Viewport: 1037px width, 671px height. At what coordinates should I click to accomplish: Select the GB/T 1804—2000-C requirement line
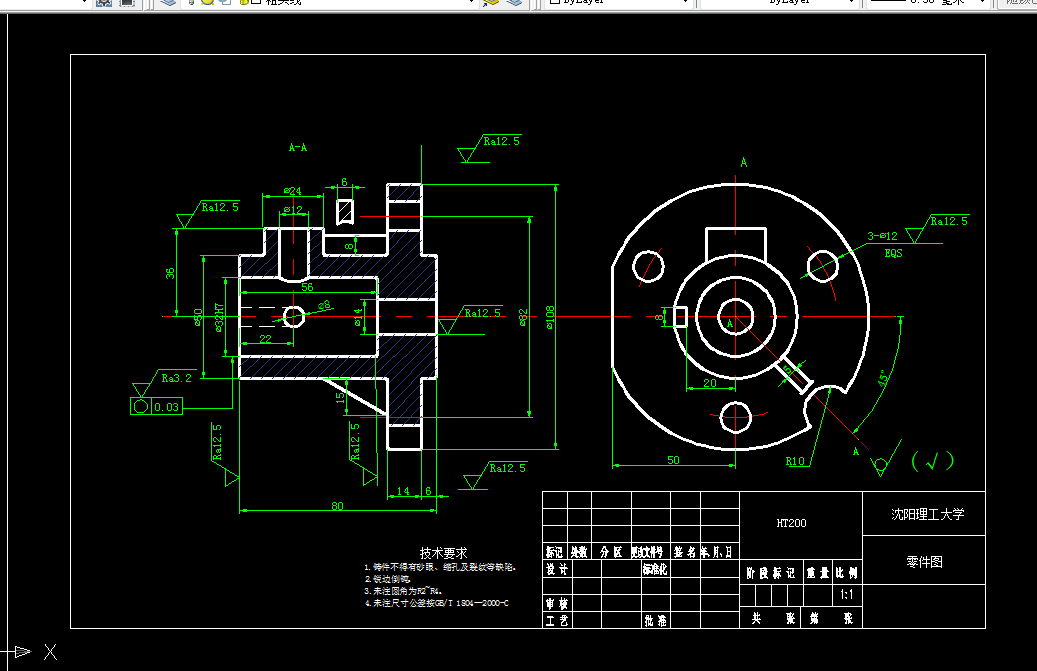[x=436, y=603]
